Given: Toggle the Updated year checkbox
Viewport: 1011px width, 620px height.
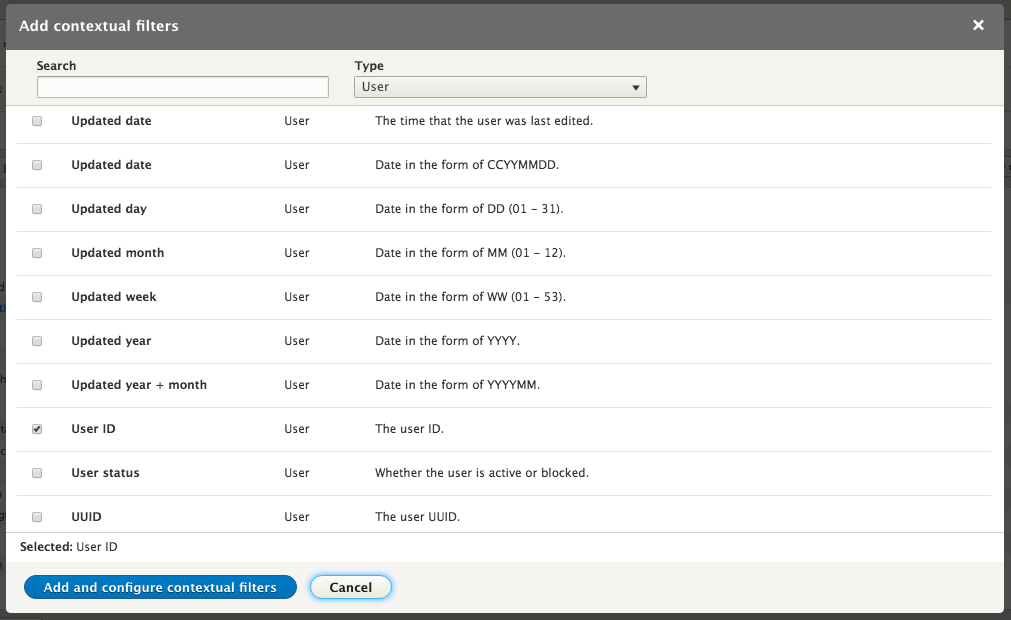Looking at the screenshot, I should pyautogui.click(x=37, y=341).
